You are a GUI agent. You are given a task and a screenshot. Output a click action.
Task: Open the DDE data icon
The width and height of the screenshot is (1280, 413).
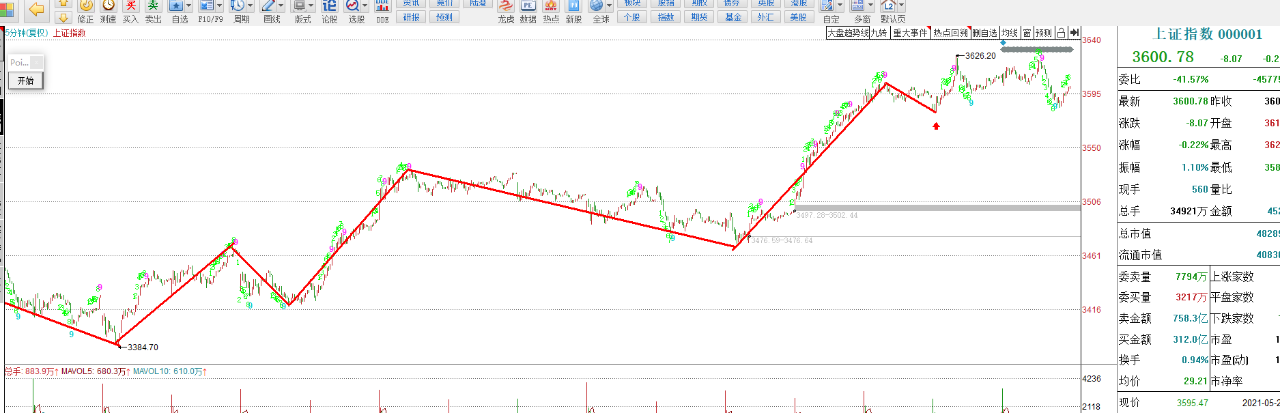pos(382,6)
